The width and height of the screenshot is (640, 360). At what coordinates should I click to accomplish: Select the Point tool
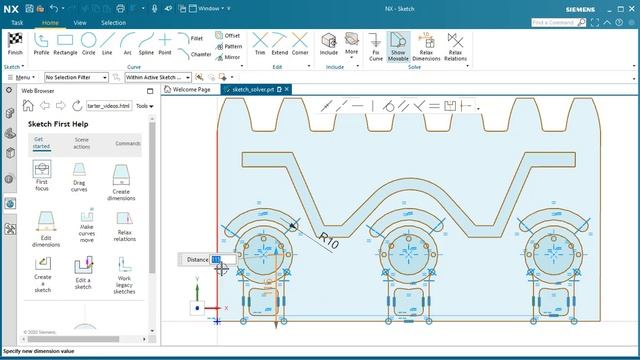[165, 44]
